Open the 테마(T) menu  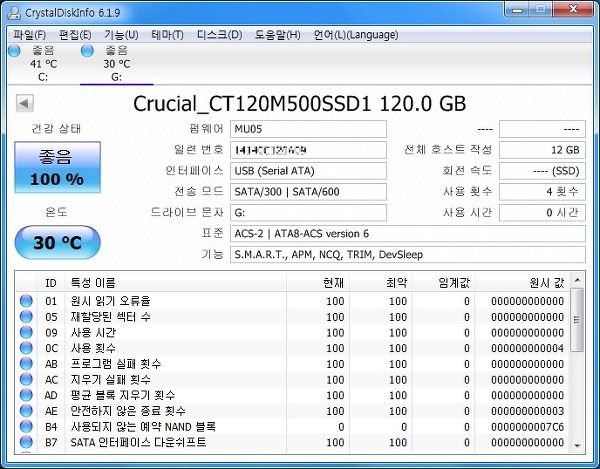pyautogui.click(x=167, y=35)
